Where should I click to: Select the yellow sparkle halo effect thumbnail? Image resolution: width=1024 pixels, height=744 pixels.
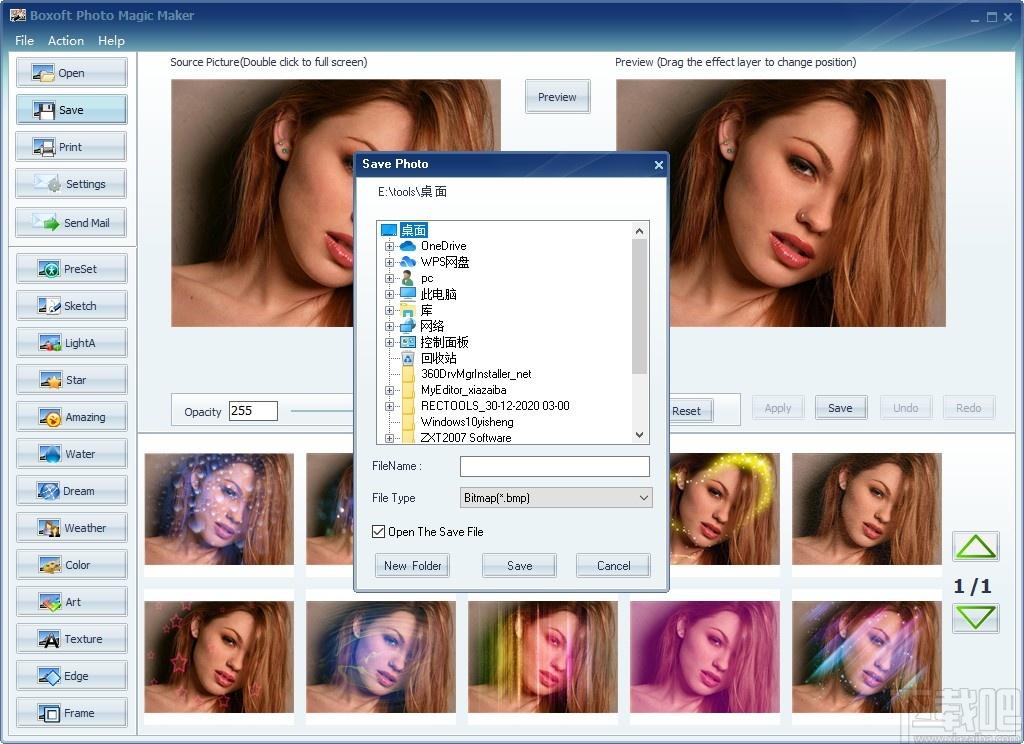(724, 509)
